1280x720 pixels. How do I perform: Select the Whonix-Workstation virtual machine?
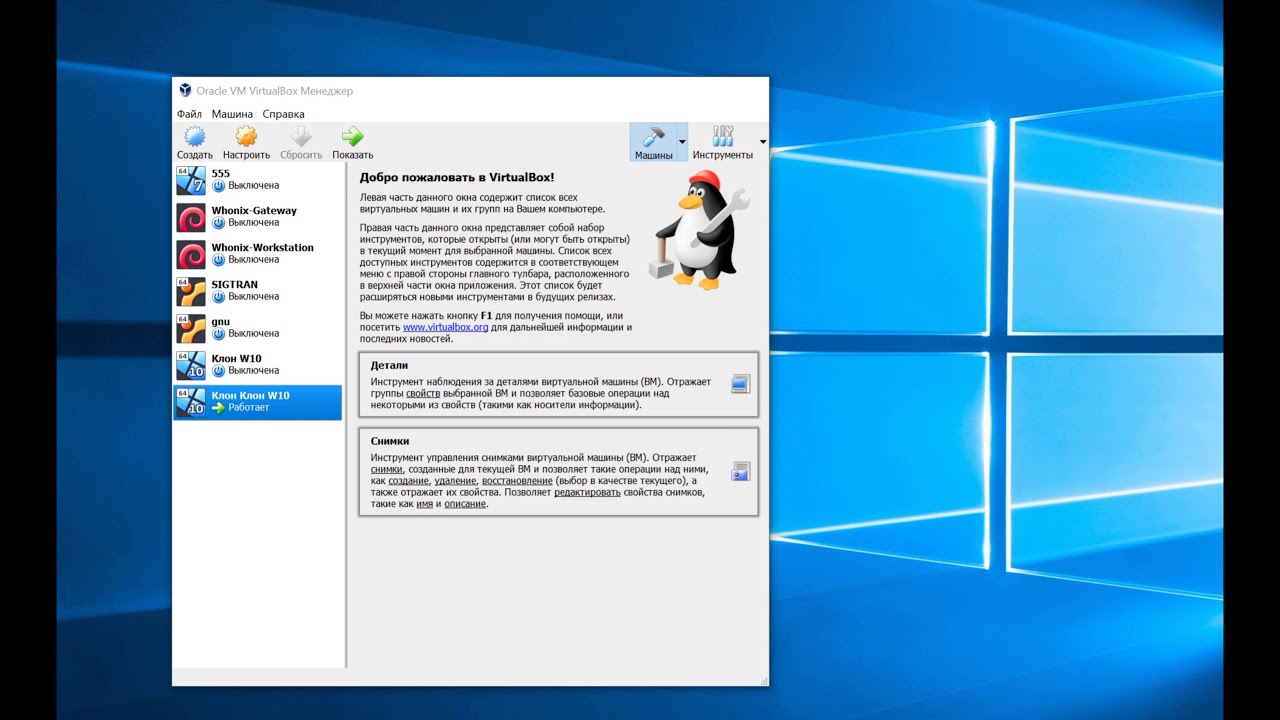click(x=258, y=254)
